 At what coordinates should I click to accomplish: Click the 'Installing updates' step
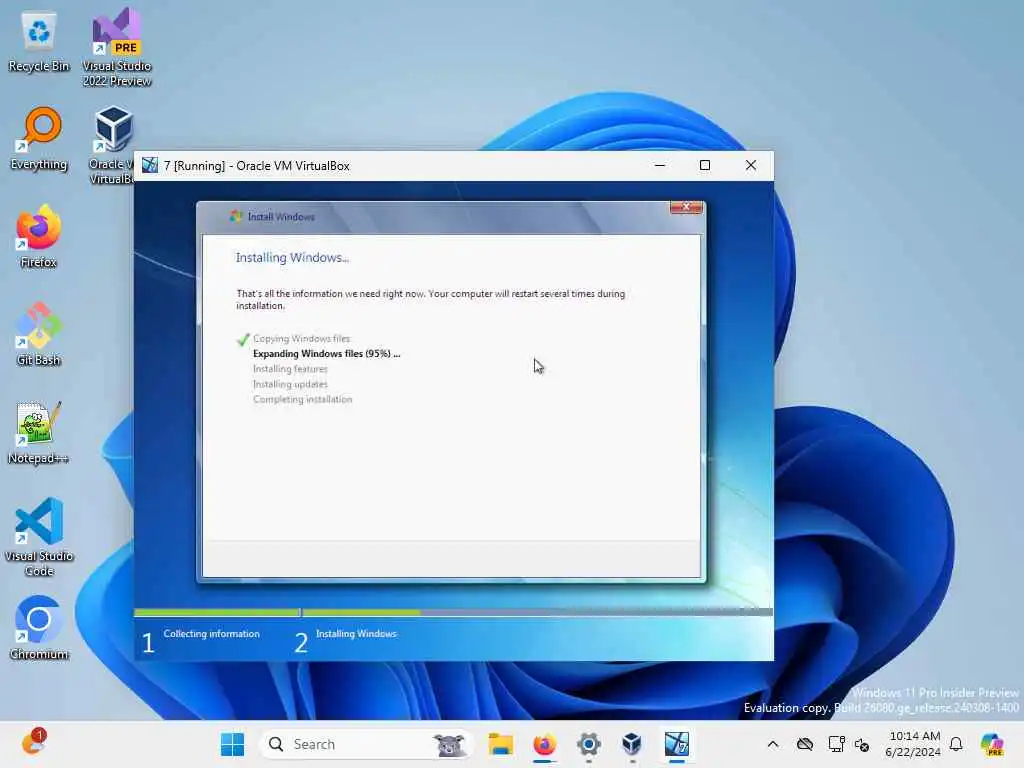pos(290,384)
